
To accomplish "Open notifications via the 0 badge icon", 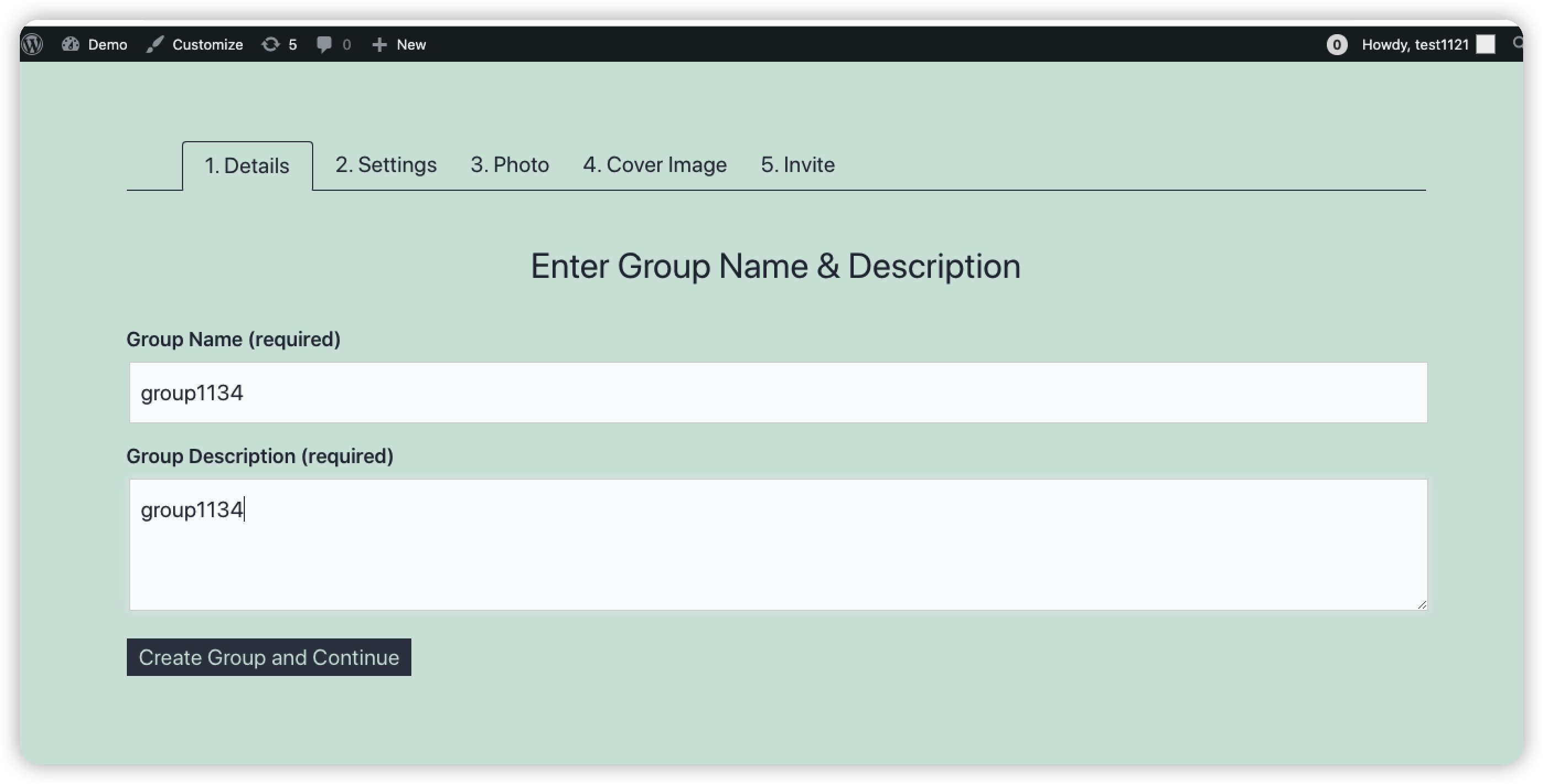I will click(1337, 45).
